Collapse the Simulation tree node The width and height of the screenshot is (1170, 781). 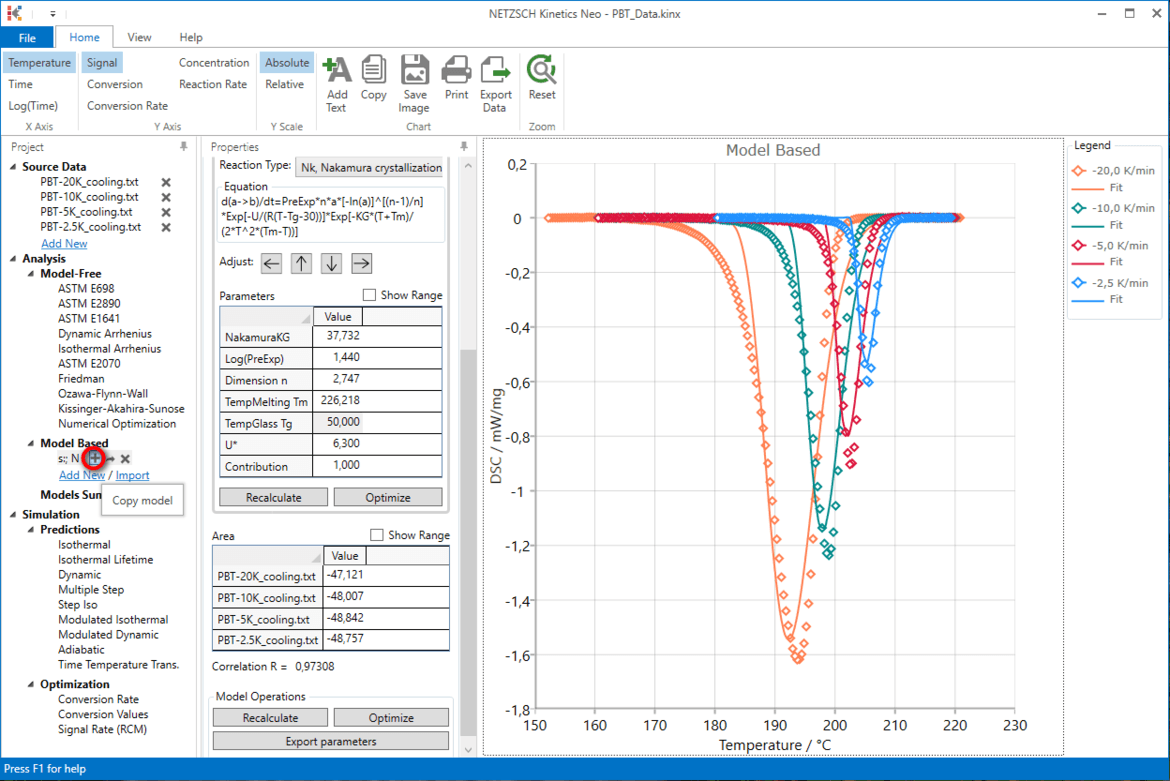tap(13, 515)
